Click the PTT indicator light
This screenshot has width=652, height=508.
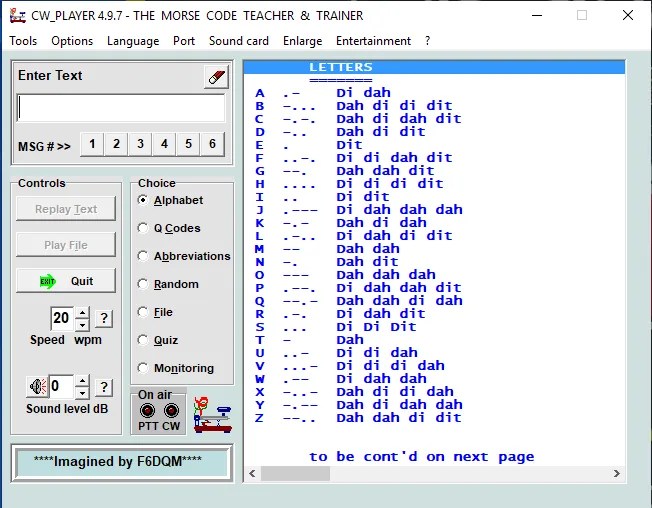[147, 411]
